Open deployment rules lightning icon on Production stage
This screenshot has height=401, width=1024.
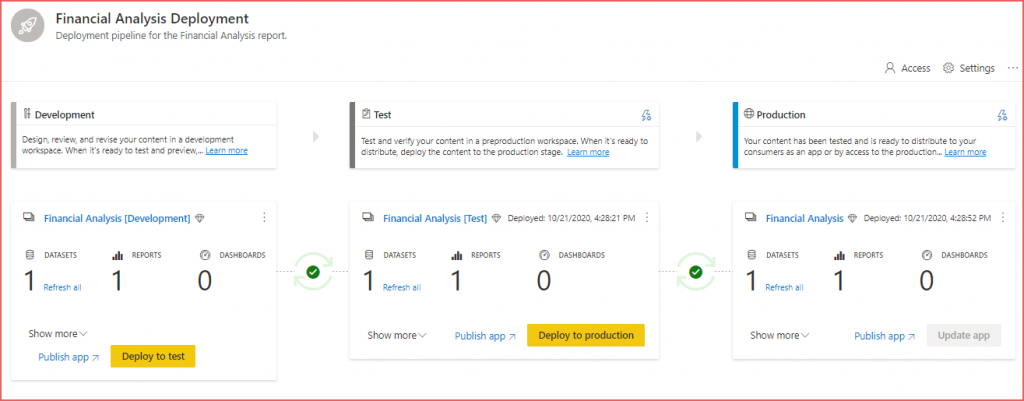click(x=1002, y=116)
